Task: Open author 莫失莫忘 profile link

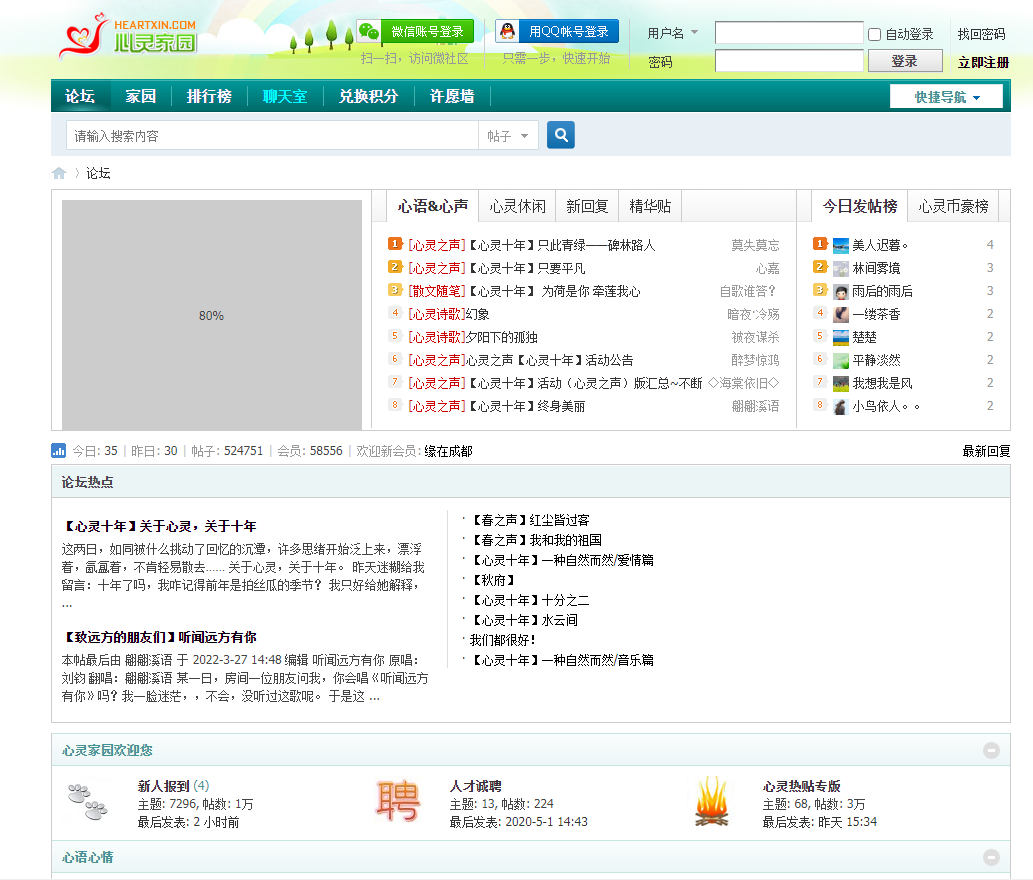Action: (x=755, y=246)
